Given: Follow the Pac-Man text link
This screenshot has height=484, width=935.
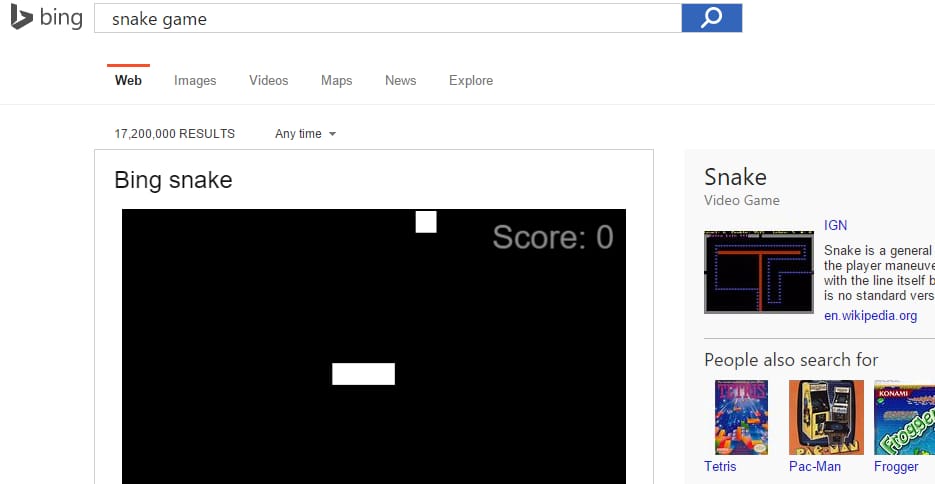Looking at the screenshot, I should (x=815, y=466).
